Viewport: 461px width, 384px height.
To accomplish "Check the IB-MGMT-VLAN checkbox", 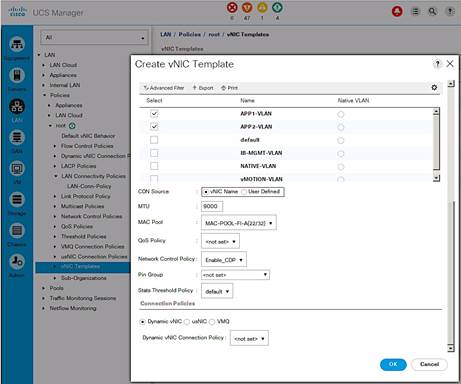I will click(154, 153).
